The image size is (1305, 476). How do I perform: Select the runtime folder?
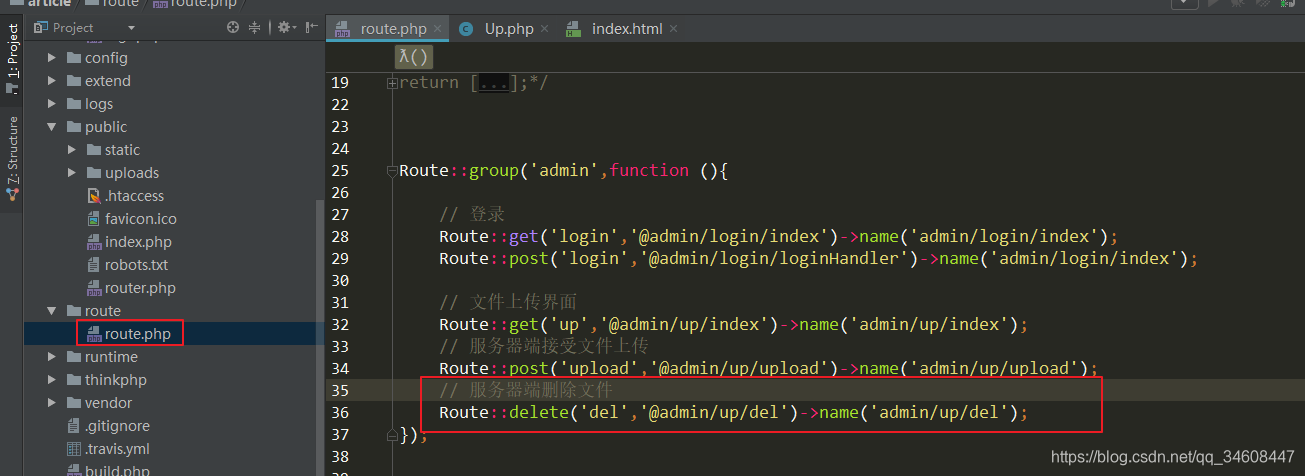tap(111, 357)
